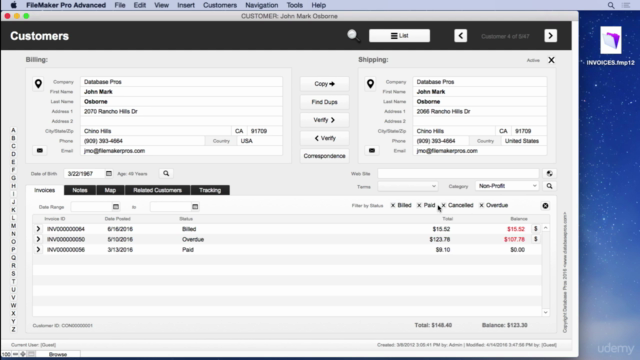
Task: Expand invoice row INV000000050
Action: tap(38, 239)
